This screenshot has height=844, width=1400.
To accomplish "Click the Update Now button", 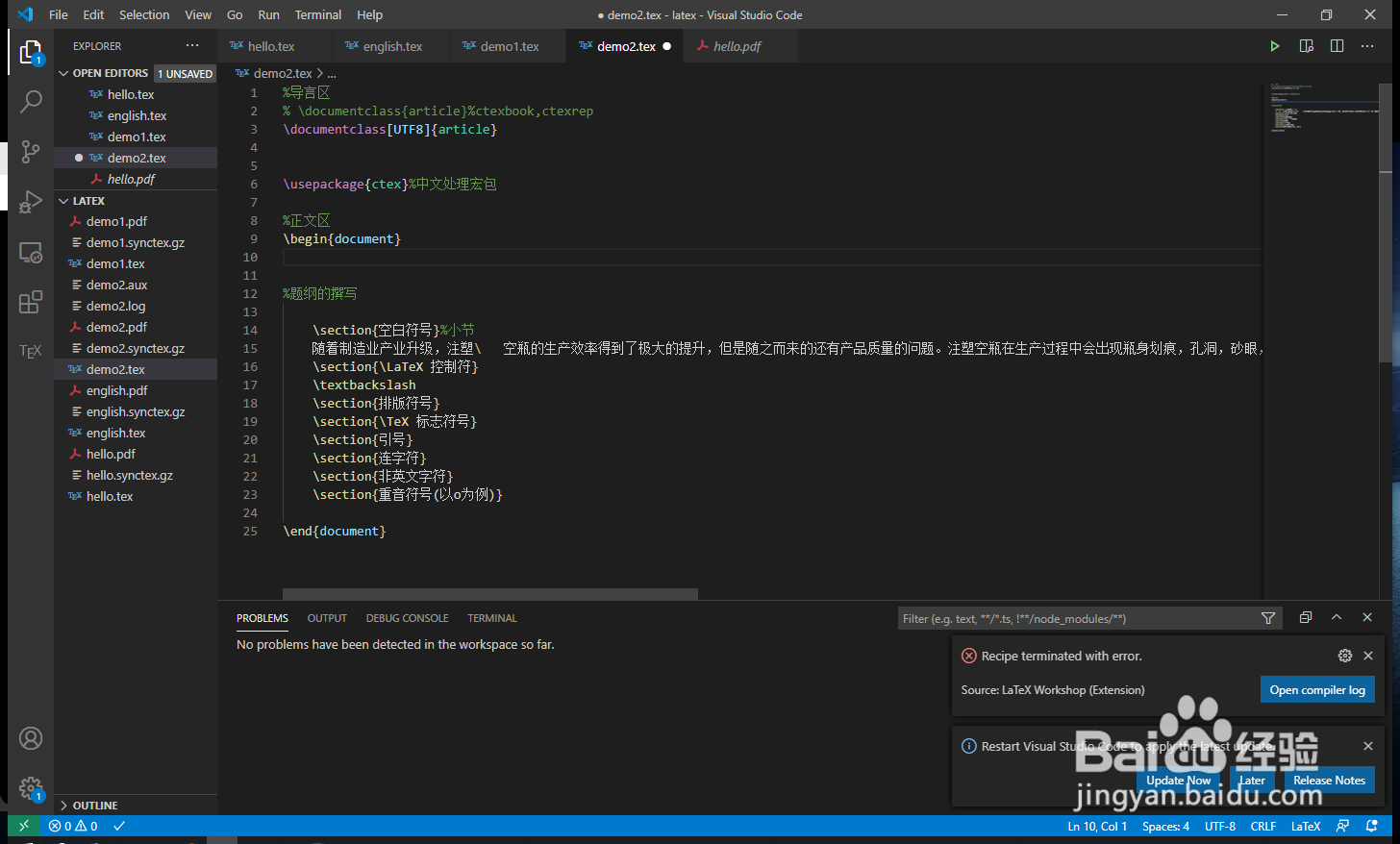I will coord(1178,781).
